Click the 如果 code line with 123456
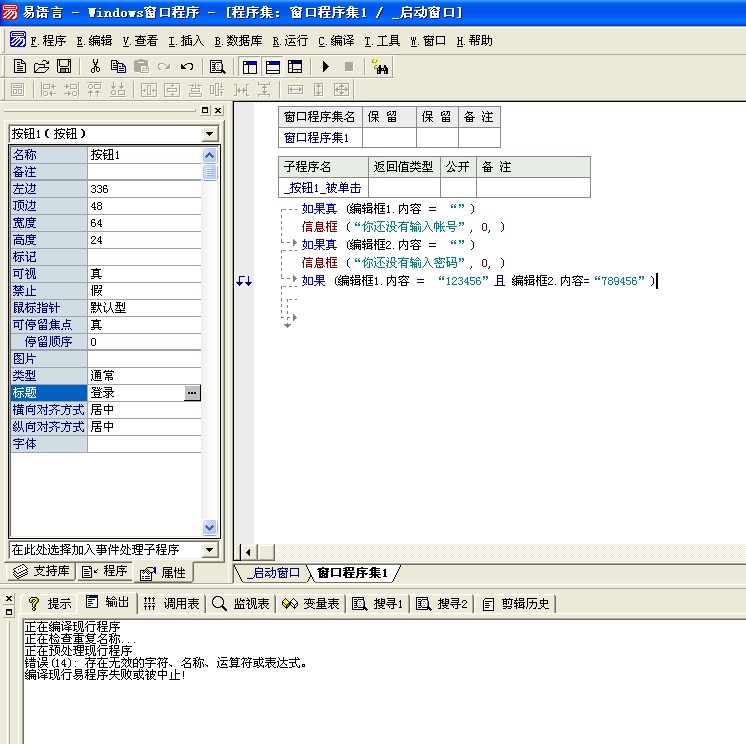This screenshot has height=744, width=746. (479, 281)
